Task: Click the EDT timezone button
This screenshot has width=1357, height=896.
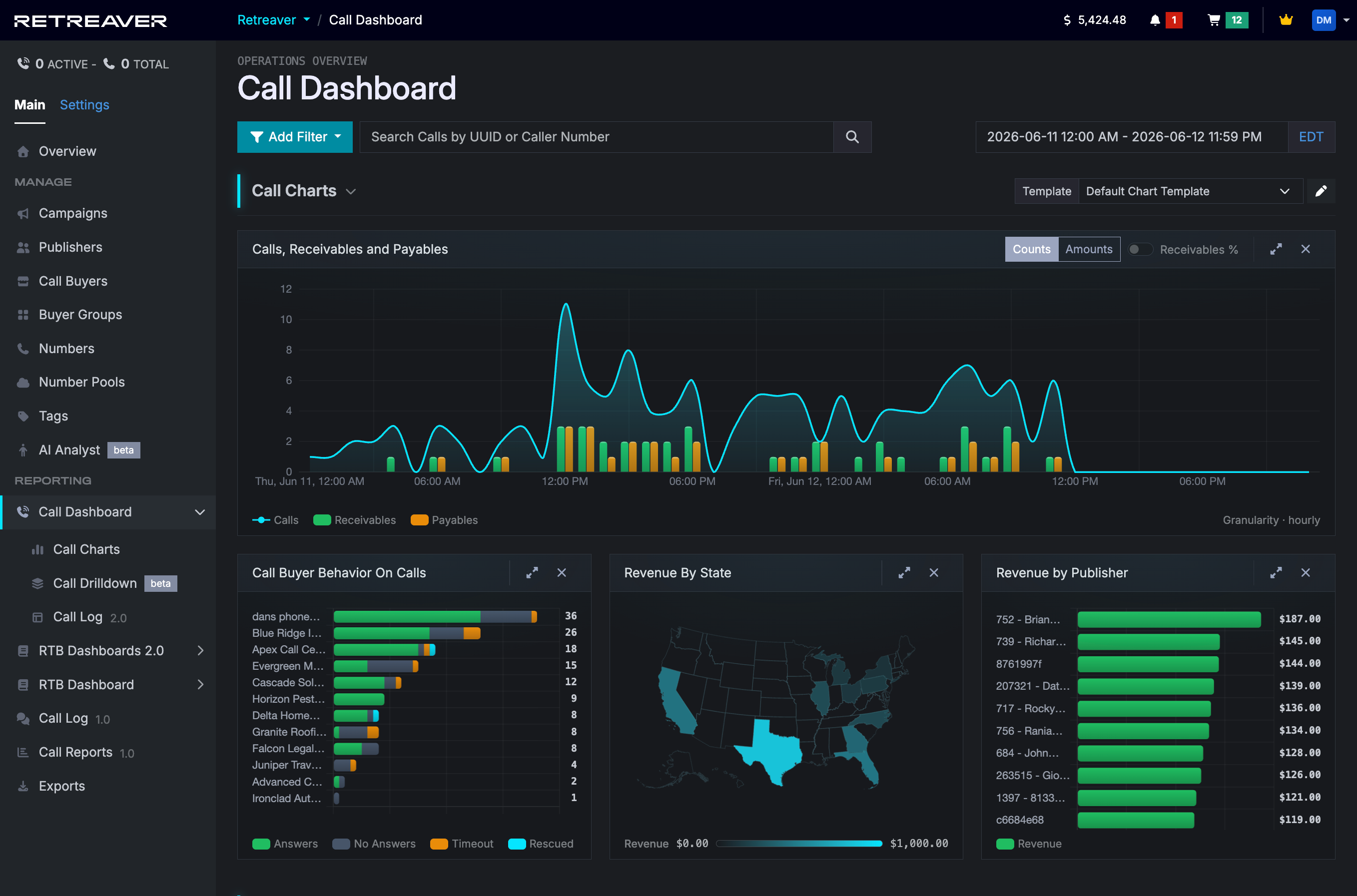Action: click(1311, 136)
